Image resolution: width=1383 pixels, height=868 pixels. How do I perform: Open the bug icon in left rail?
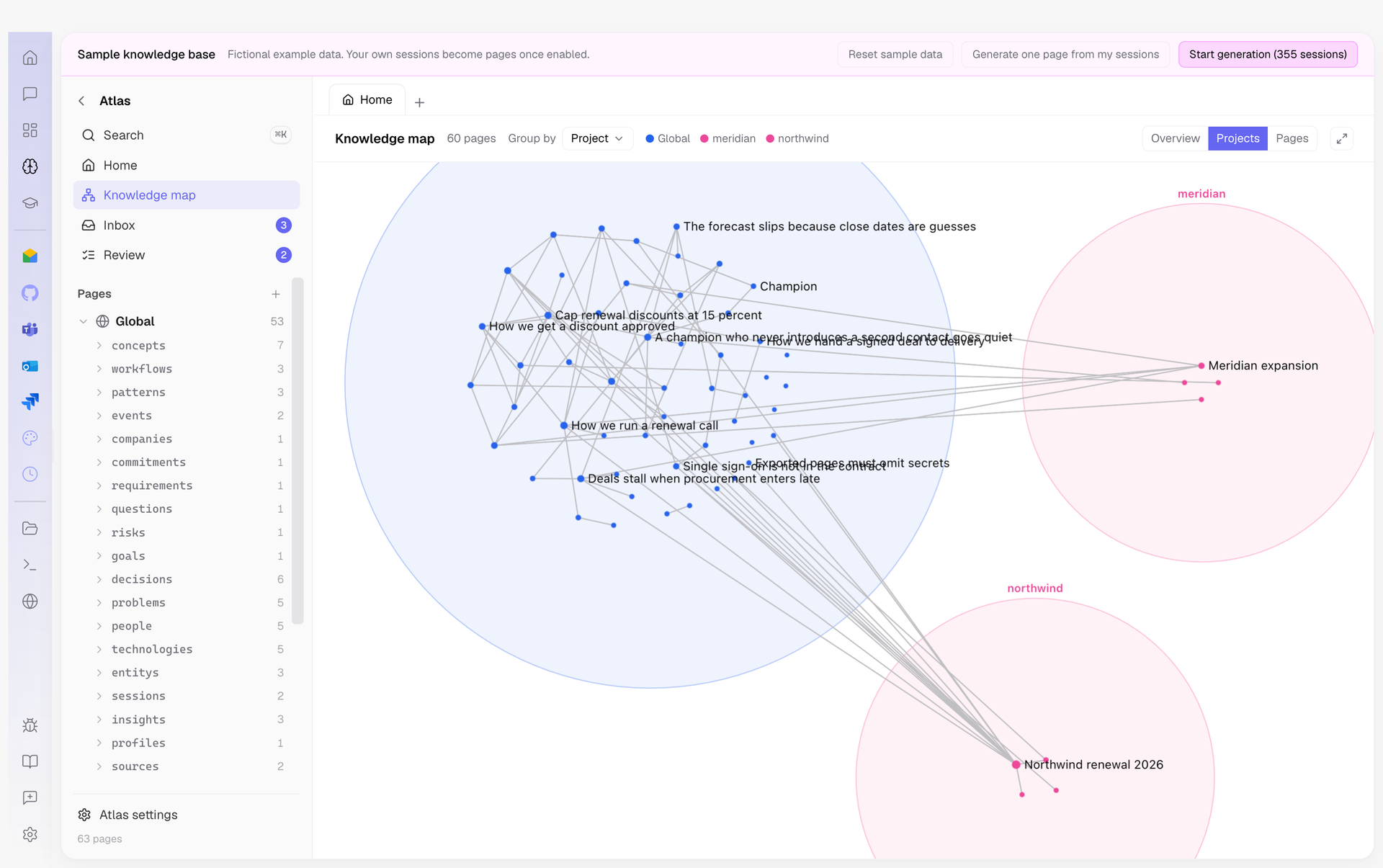tap(30, 725)
